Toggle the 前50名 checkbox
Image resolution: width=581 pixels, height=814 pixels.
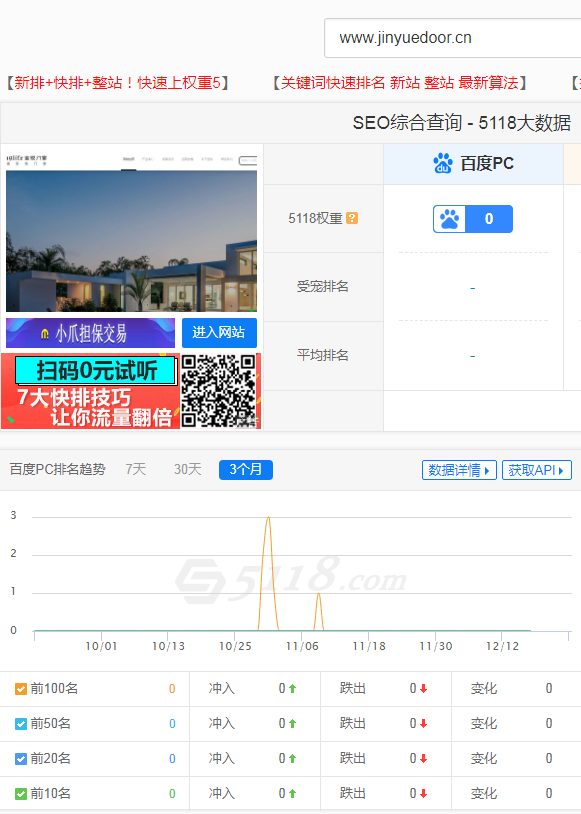pyautogui.click(x=21, y=724)
